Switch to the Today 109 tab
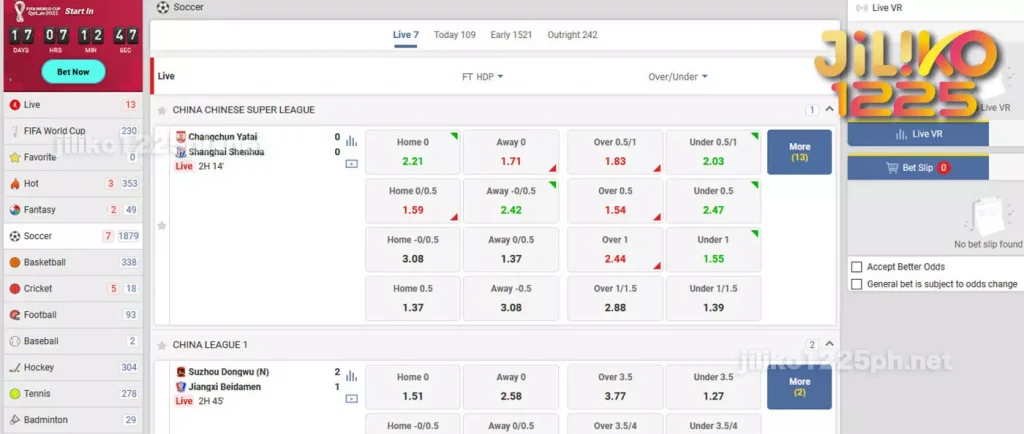The height and width of the screenshot is (434, 1024). coord(455,35)
